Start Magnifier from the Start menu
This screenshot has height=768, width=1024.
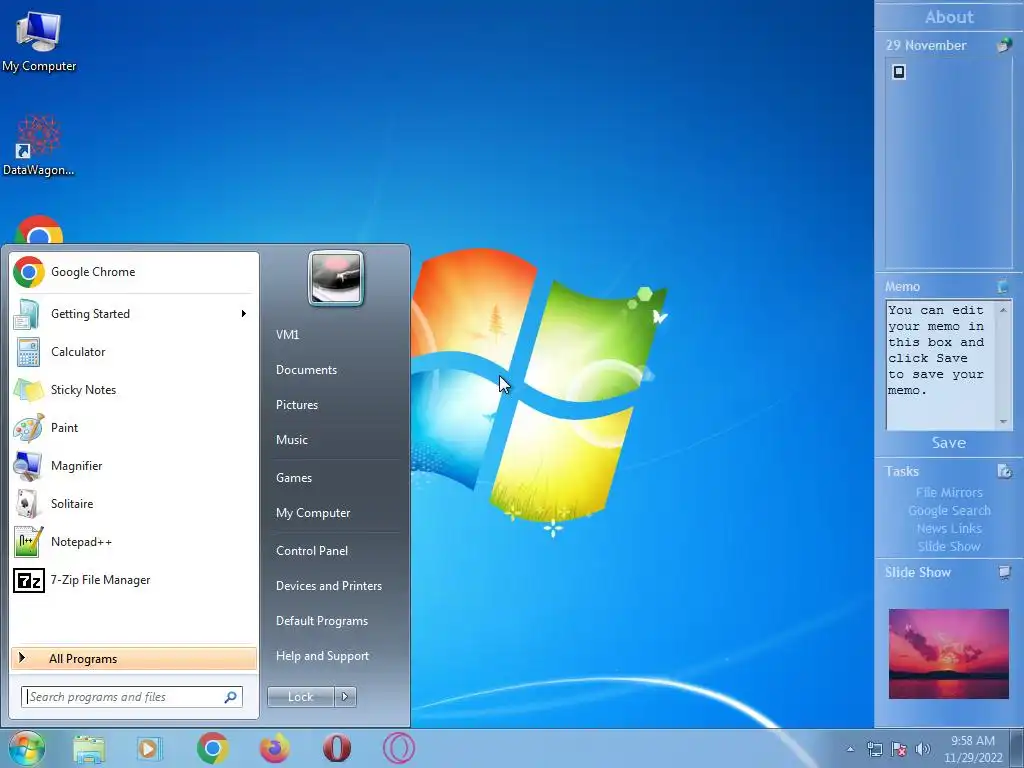tap(134, 466)
